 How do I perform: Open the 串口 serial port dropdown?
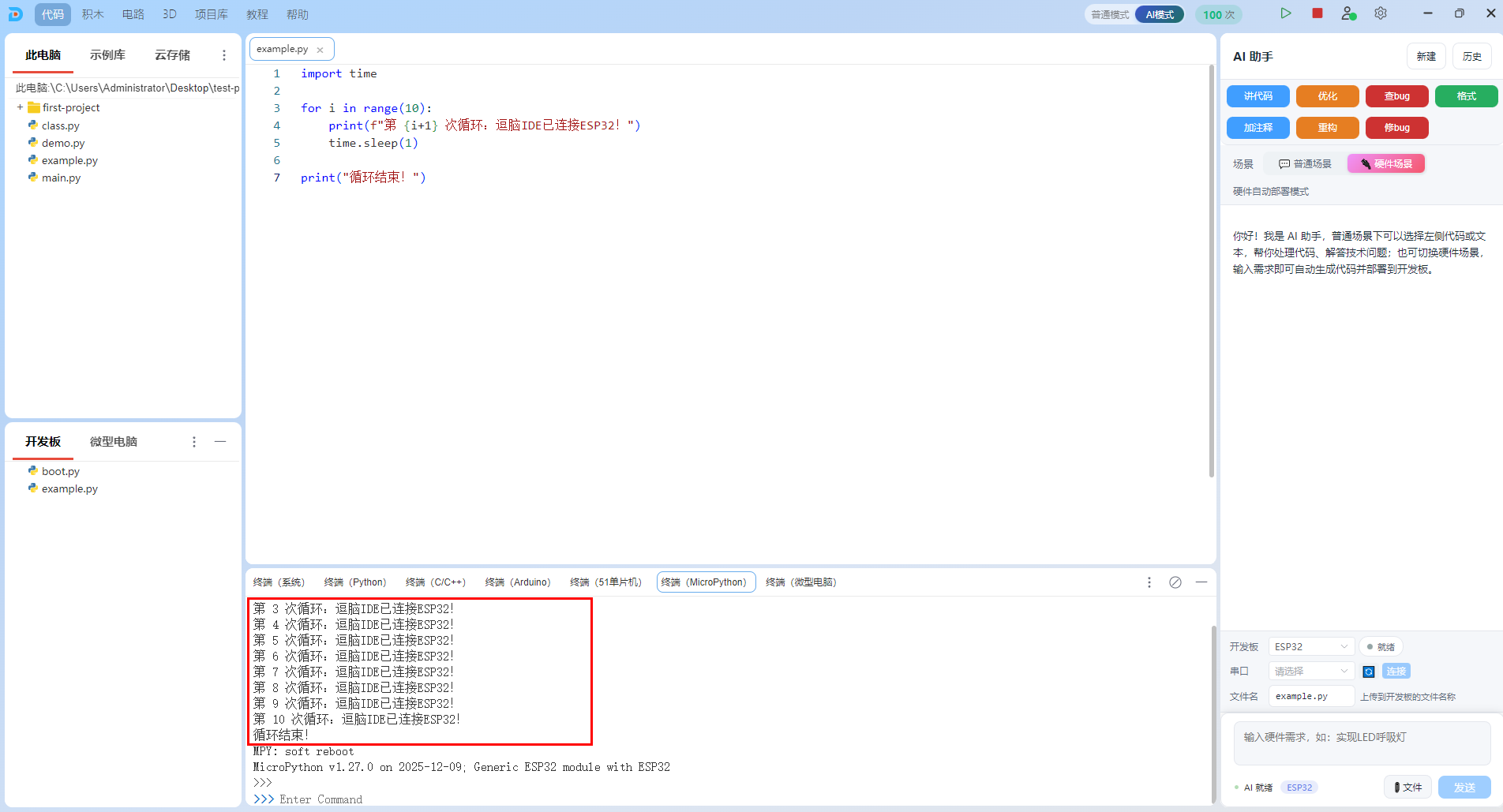coord(1311,672)
